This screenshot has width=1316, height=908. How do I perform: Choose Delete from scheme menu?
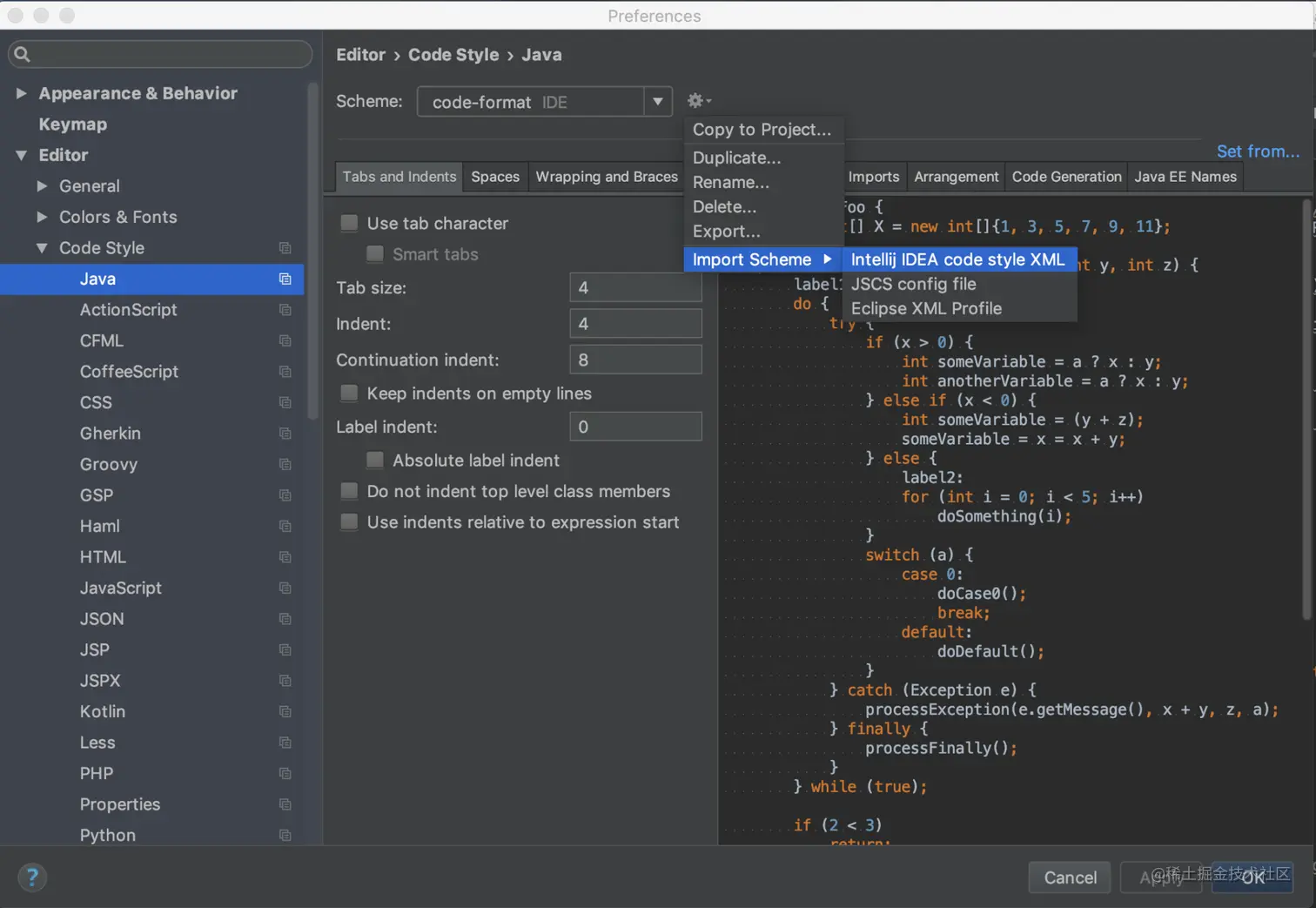762,206
